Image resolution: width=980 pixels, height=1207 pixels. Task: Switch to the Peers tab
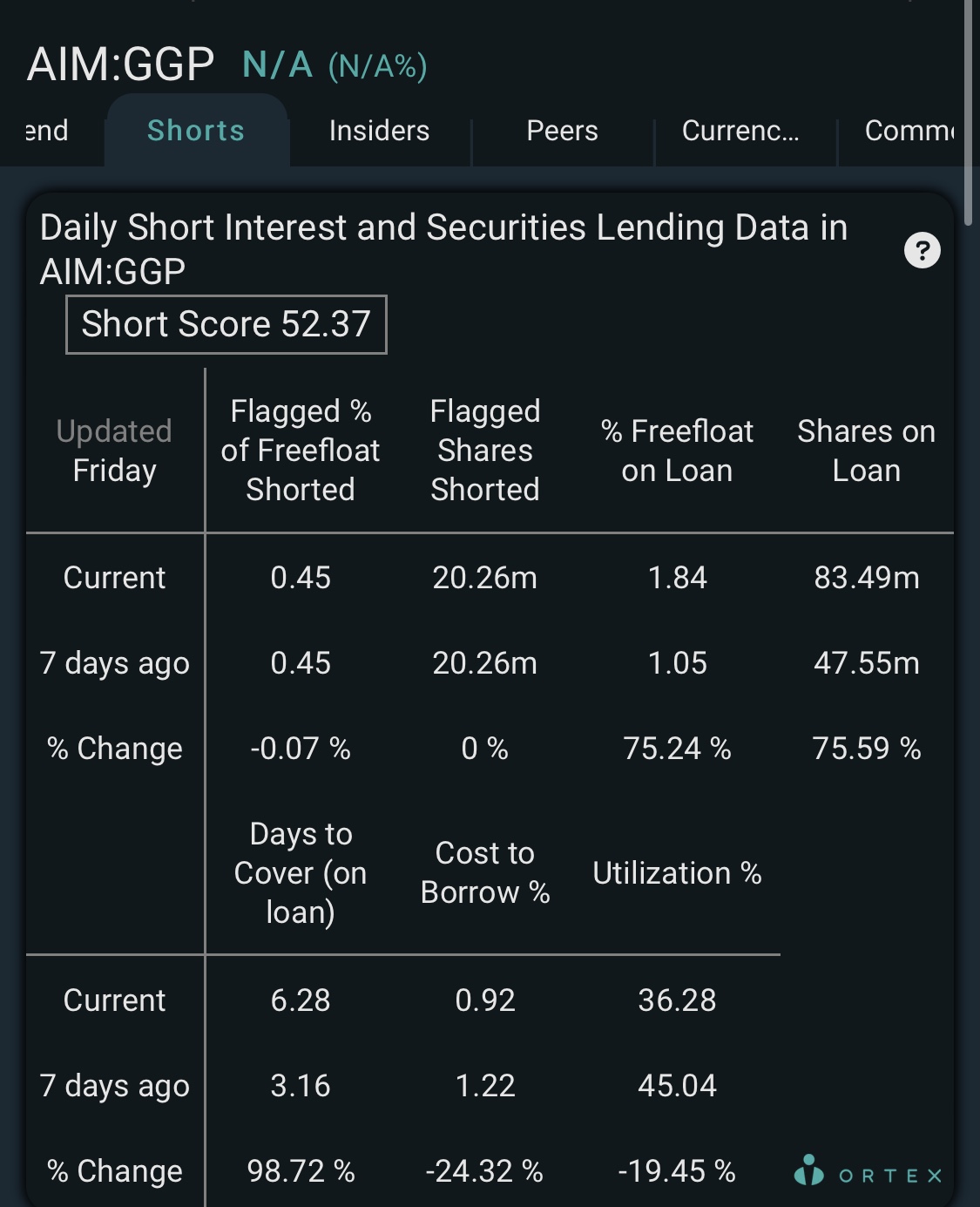[x=563, y=131]
